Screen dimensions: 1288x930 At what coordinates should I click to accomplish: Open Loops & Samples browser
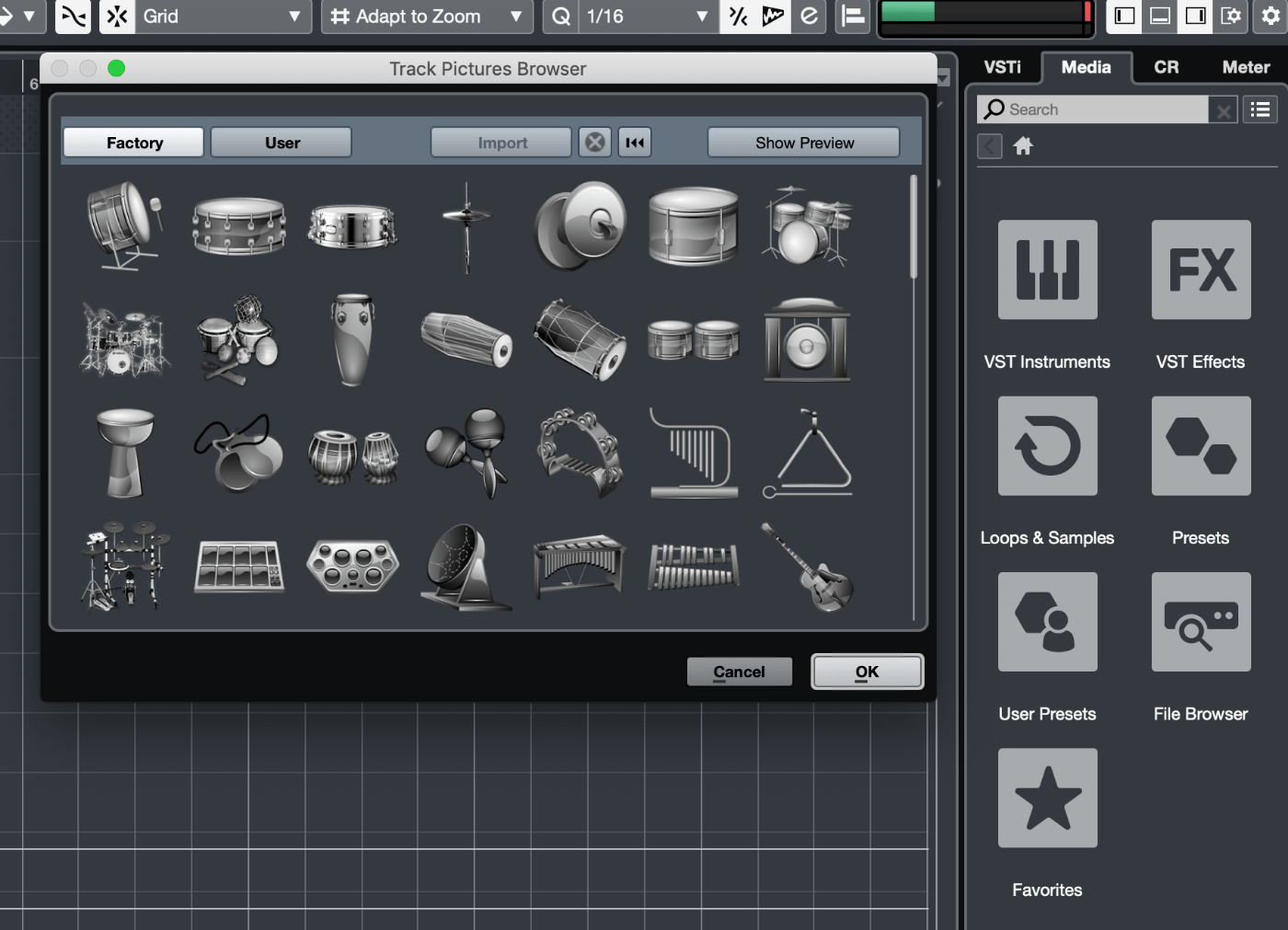coord(1047,446)
